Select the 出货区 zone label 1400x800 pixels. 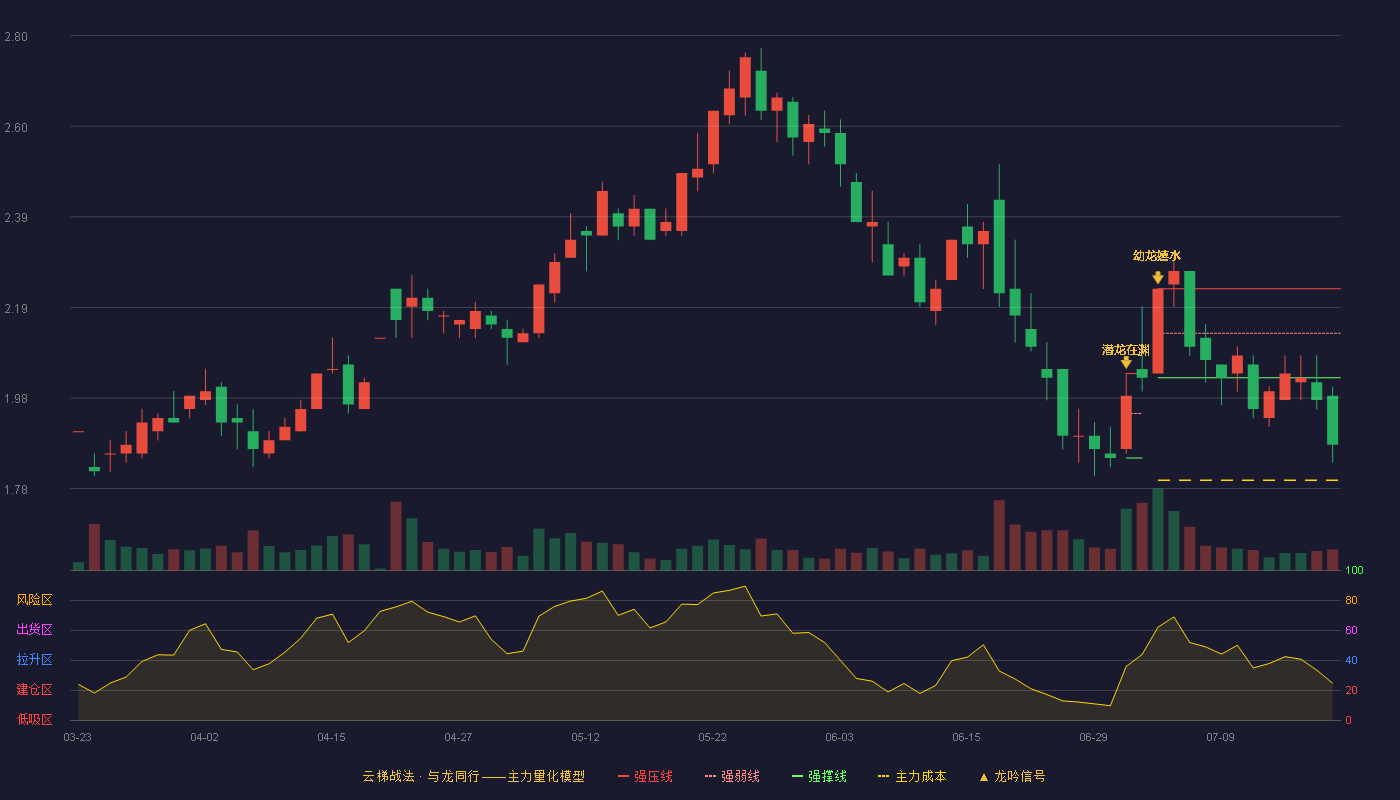point(34,630)
